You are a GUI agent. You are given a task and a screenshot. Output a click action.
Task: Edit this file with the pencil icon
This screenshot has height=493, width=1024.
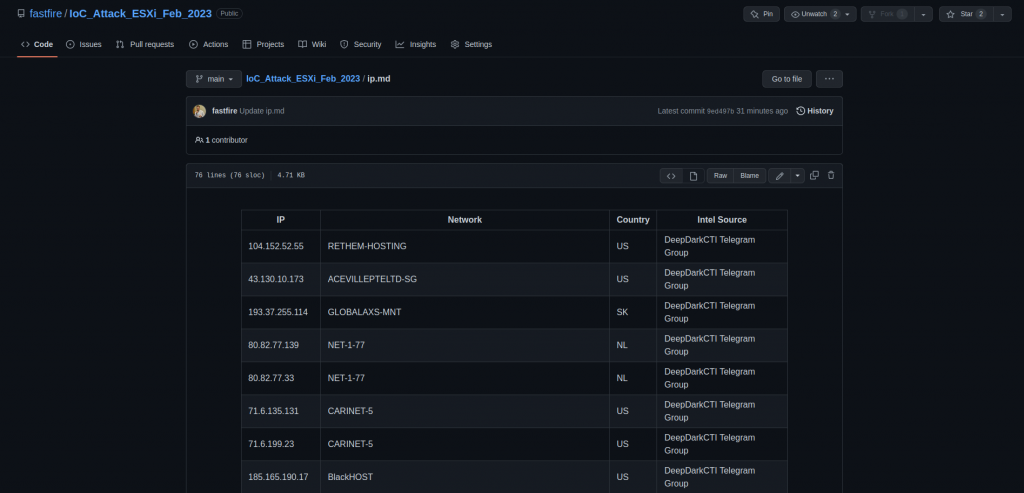[780, 176]
